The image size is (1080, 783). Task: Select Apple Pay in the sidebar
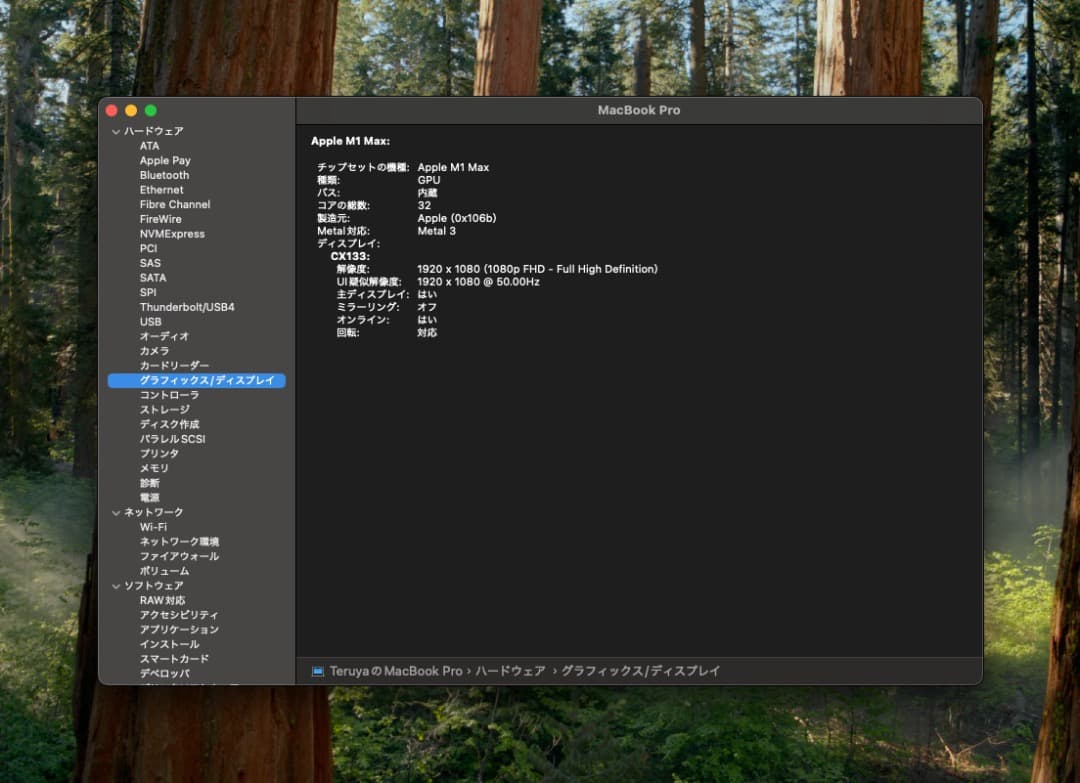coord(165,160)
